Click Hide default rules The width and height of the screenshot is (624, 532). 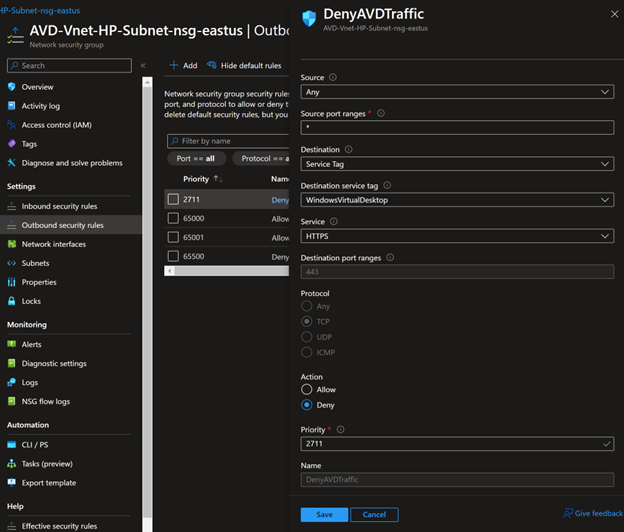pyautogui.click(x=244, y=65)
